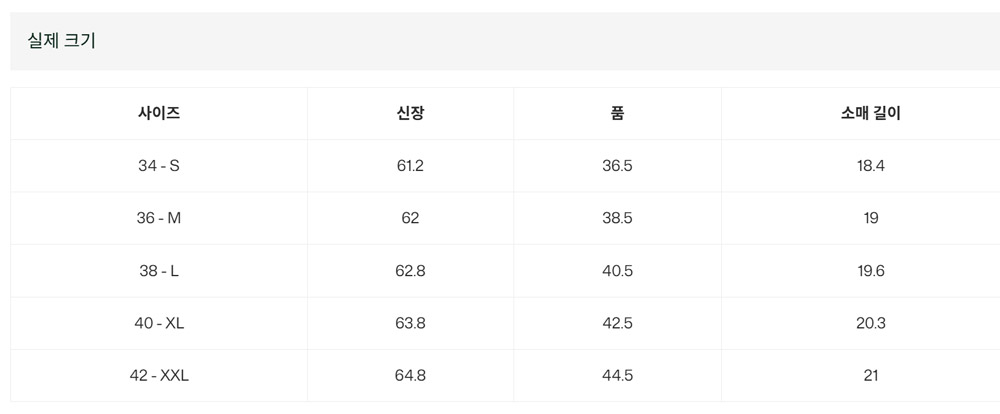Click the 38.5 width value for M
The width and height of the screenshot is (1000, 414).
(617, 218)
